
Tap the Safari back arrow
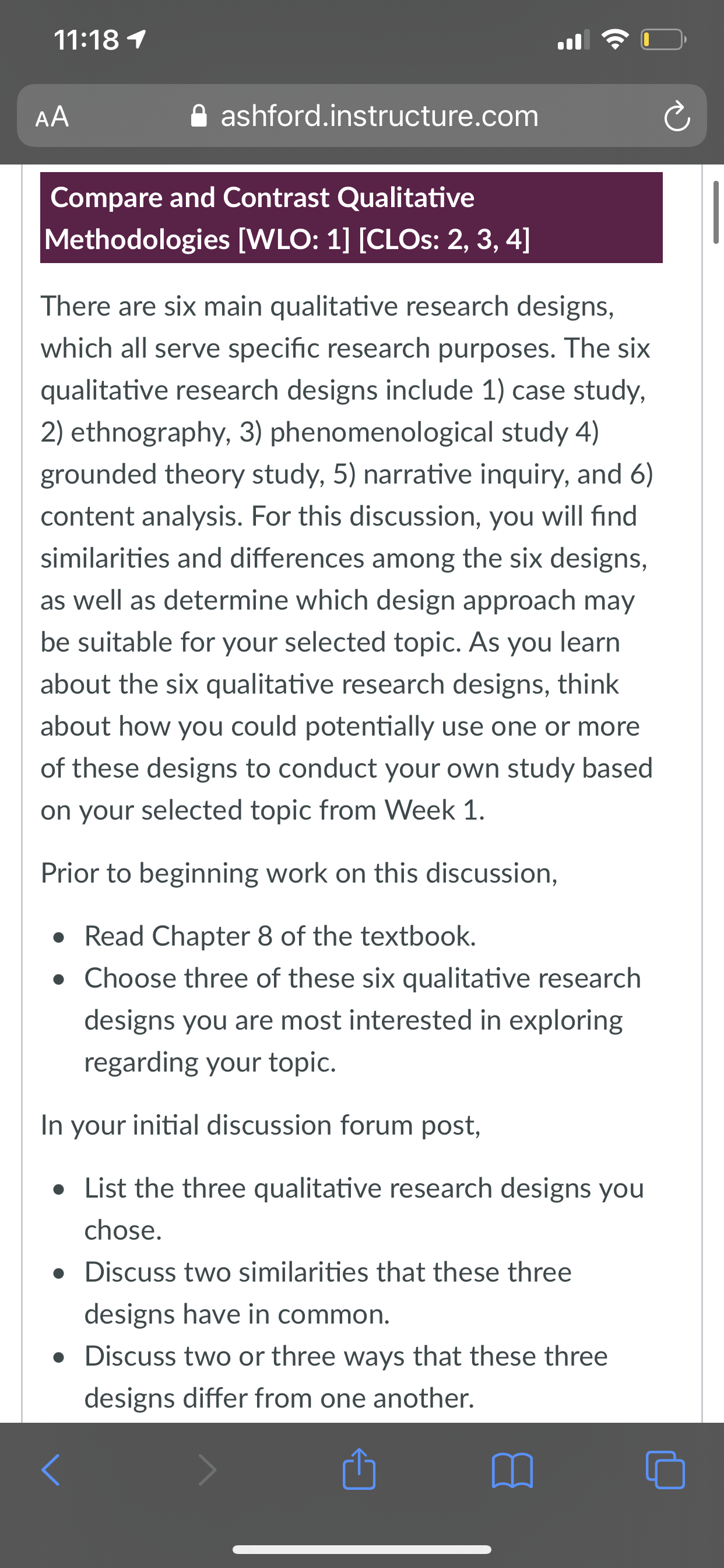(x=51, y=1470)
